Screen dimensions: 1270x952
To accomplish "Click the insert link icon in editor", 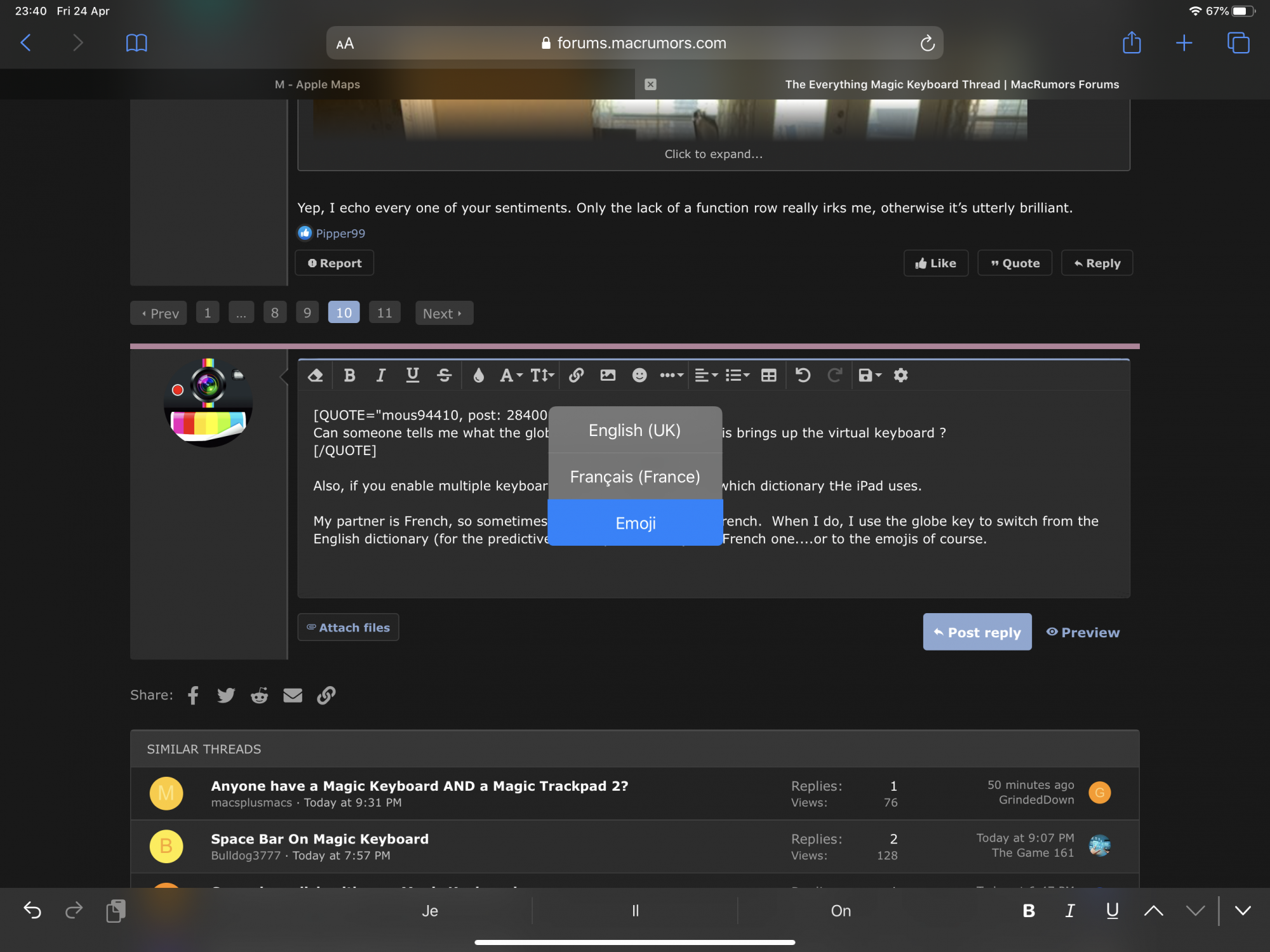I will [x=576, y=375].
